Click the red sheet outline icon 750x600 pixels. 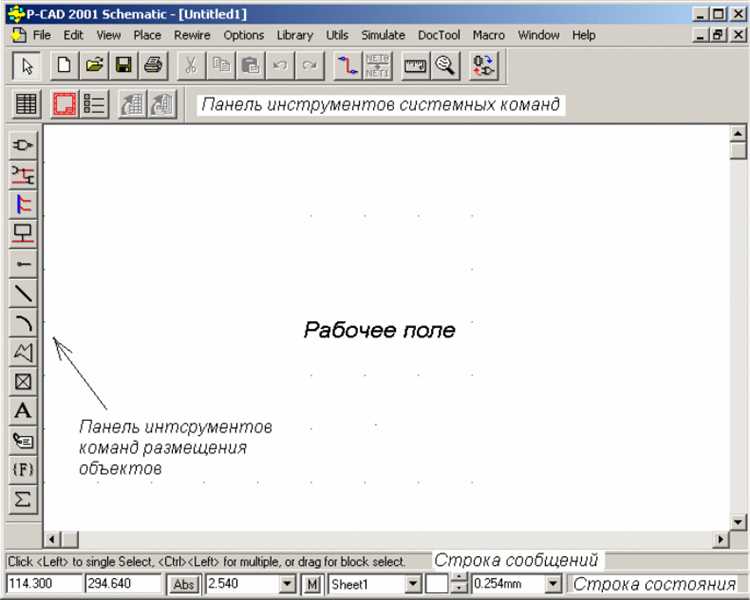65,104
